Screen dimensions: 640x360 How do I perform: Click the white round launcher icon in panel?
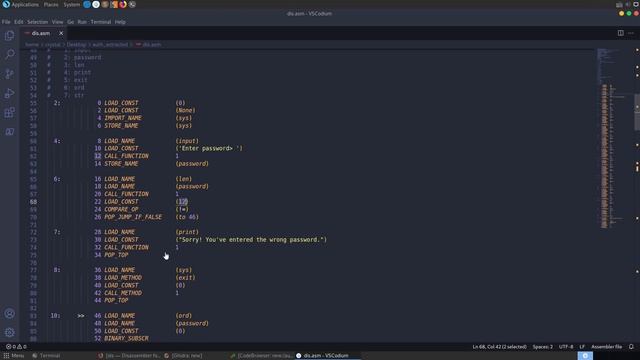click(x=96, y=4)
